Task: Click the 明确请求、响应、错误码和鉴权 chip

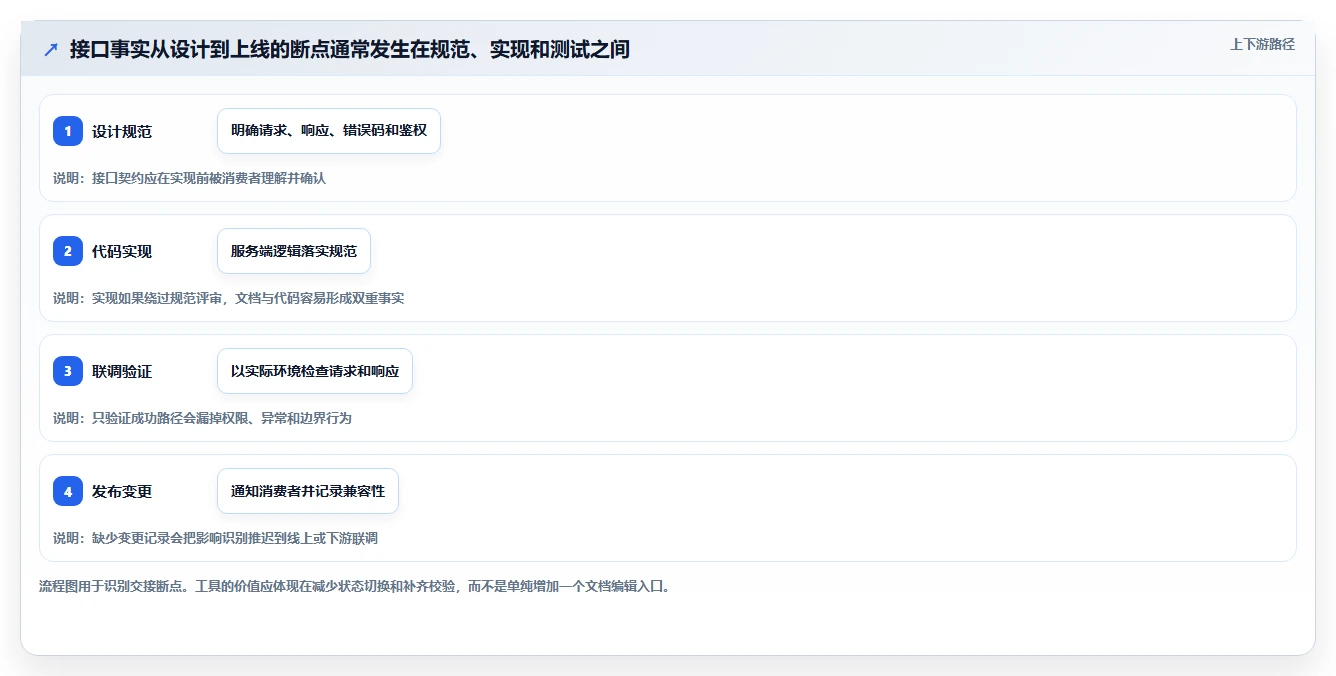Action: tap(329, 131)
